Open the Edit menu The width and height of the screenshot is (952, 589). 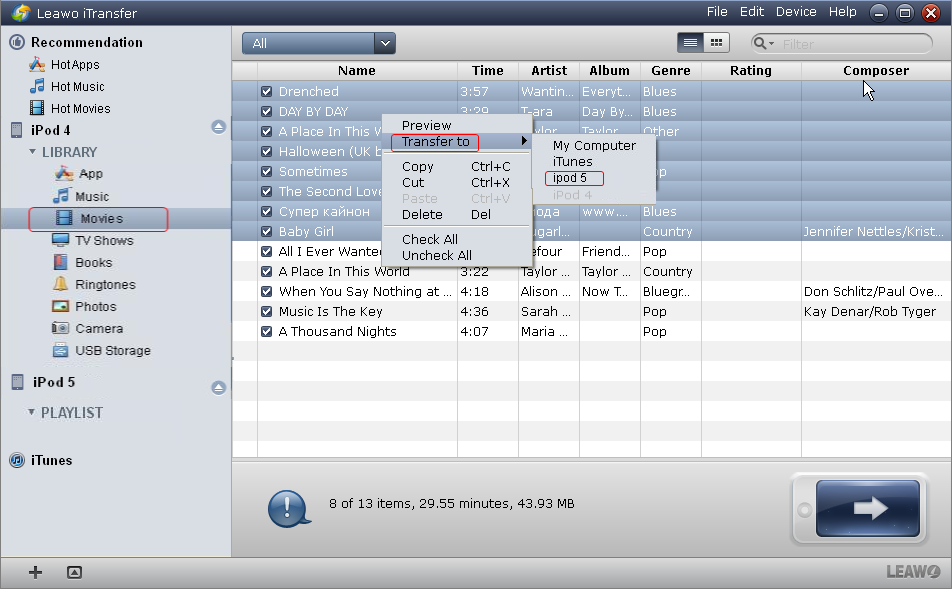(x=752, y=12)
